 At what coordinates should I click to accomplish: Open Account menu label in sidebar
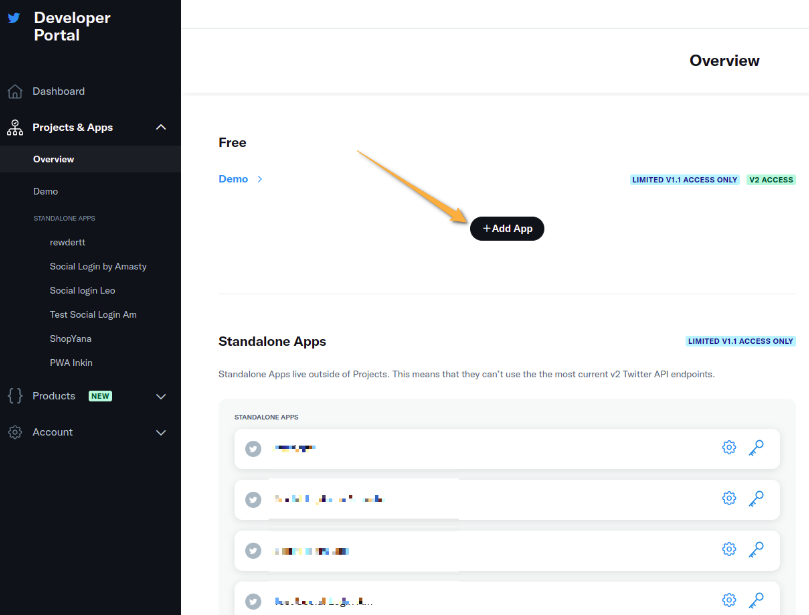[x=53, y=432]
